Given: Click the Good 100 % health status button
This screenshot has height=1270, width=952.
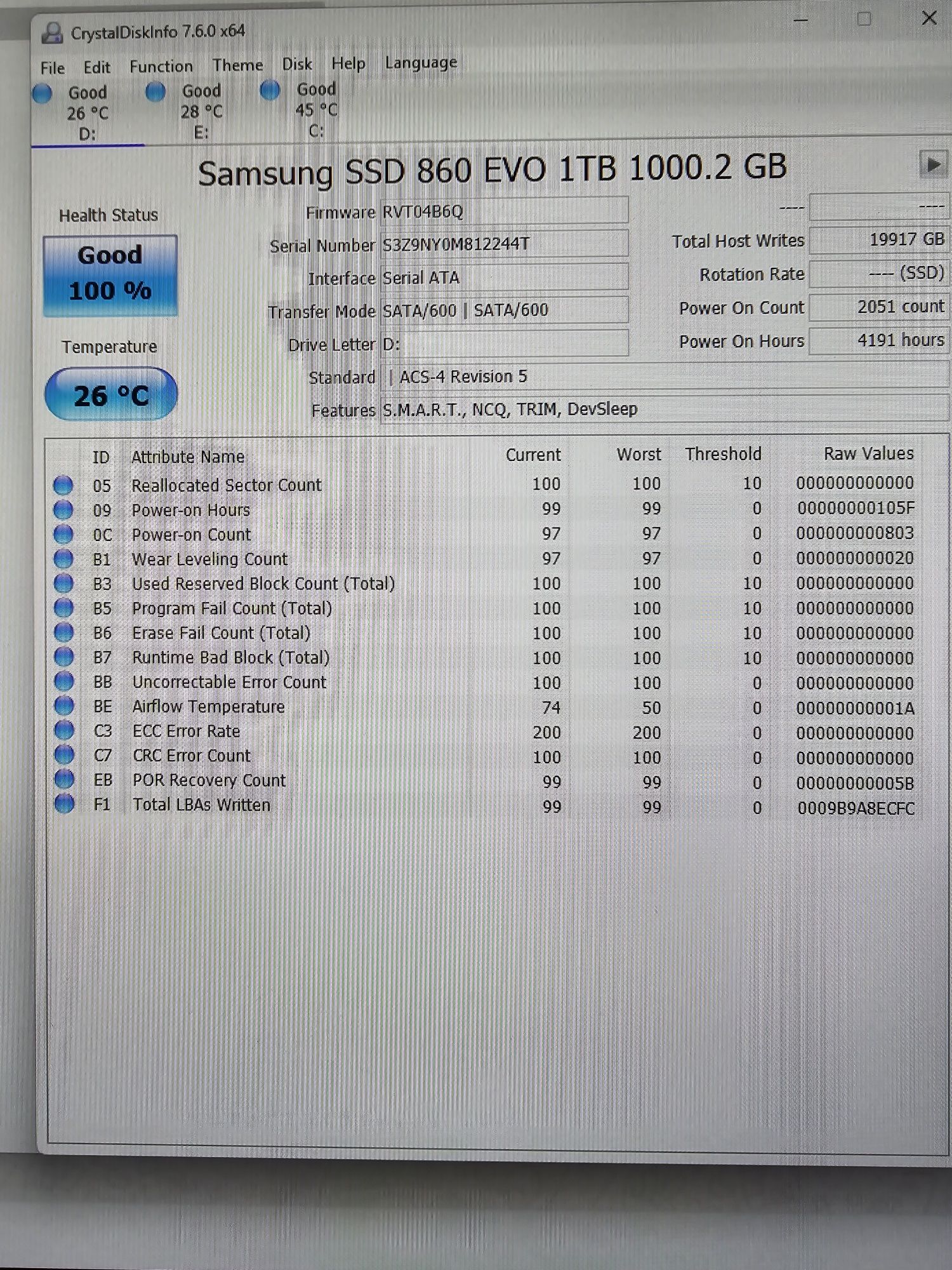Looking at the screenshot, I should tap(110, 275).
